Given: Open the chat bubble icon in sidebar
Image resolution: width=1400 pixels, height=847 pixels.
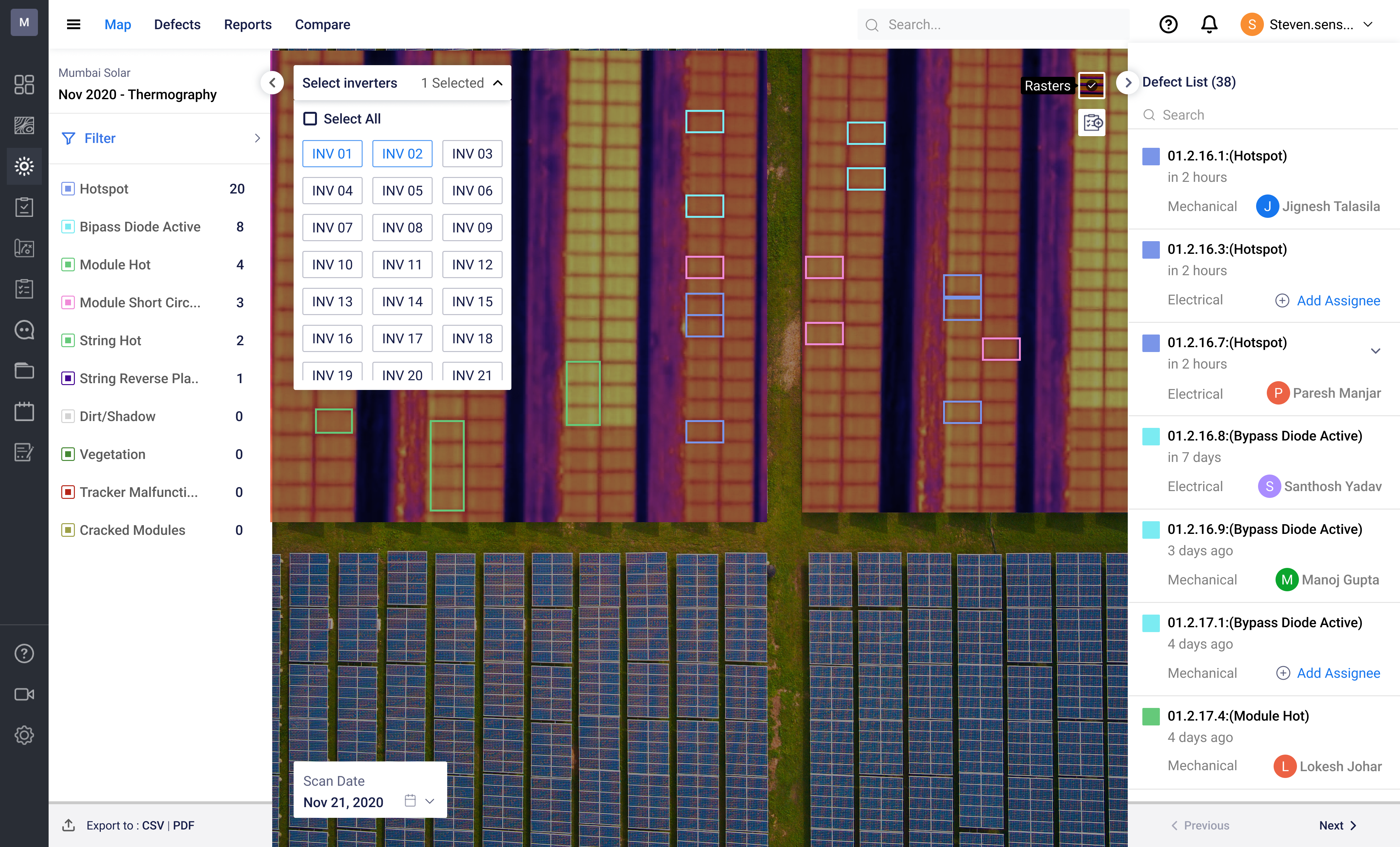Looking at the screenshot, I should pos(24,330).
